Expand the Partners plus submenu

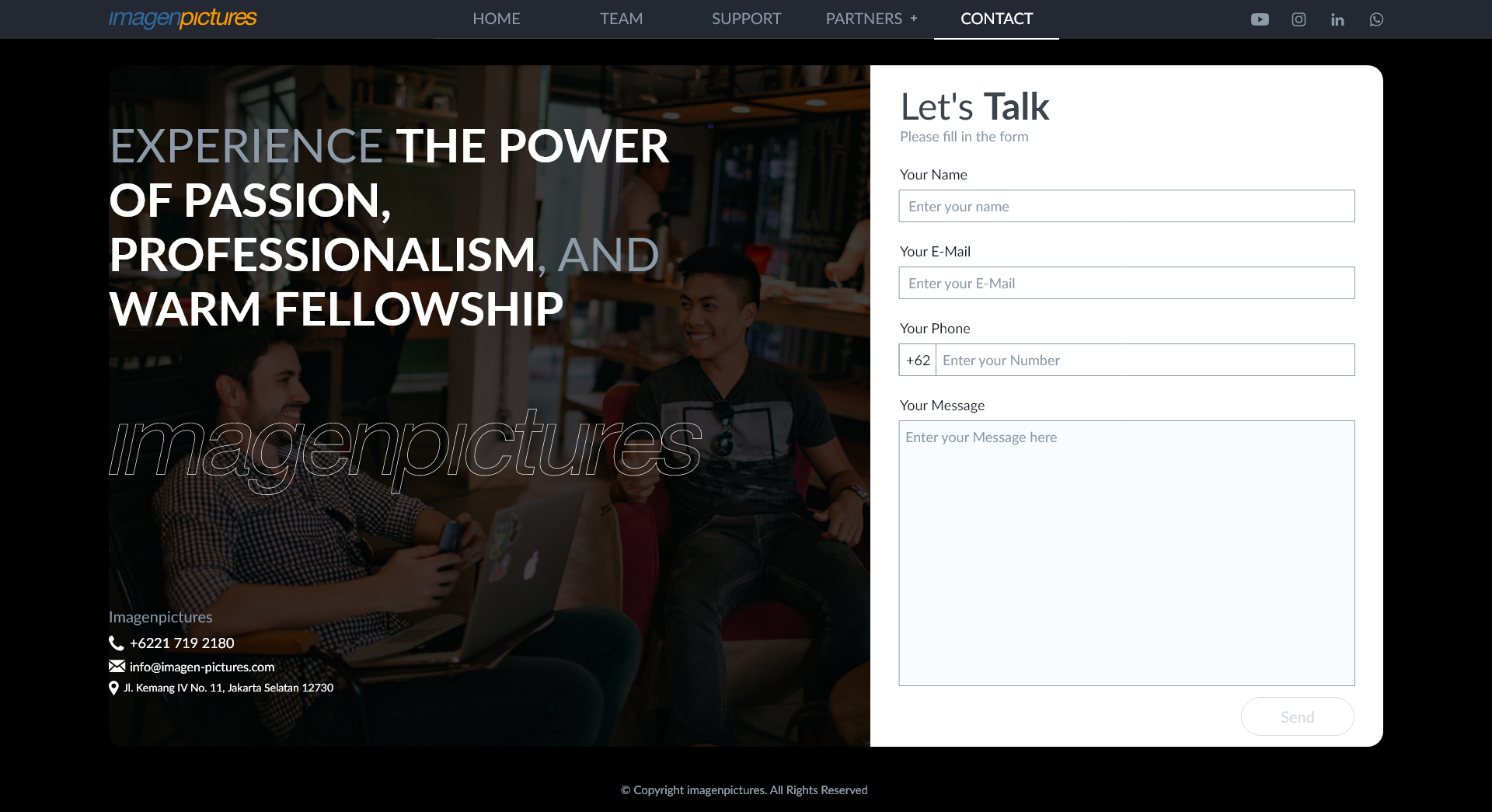pos(914,19)
